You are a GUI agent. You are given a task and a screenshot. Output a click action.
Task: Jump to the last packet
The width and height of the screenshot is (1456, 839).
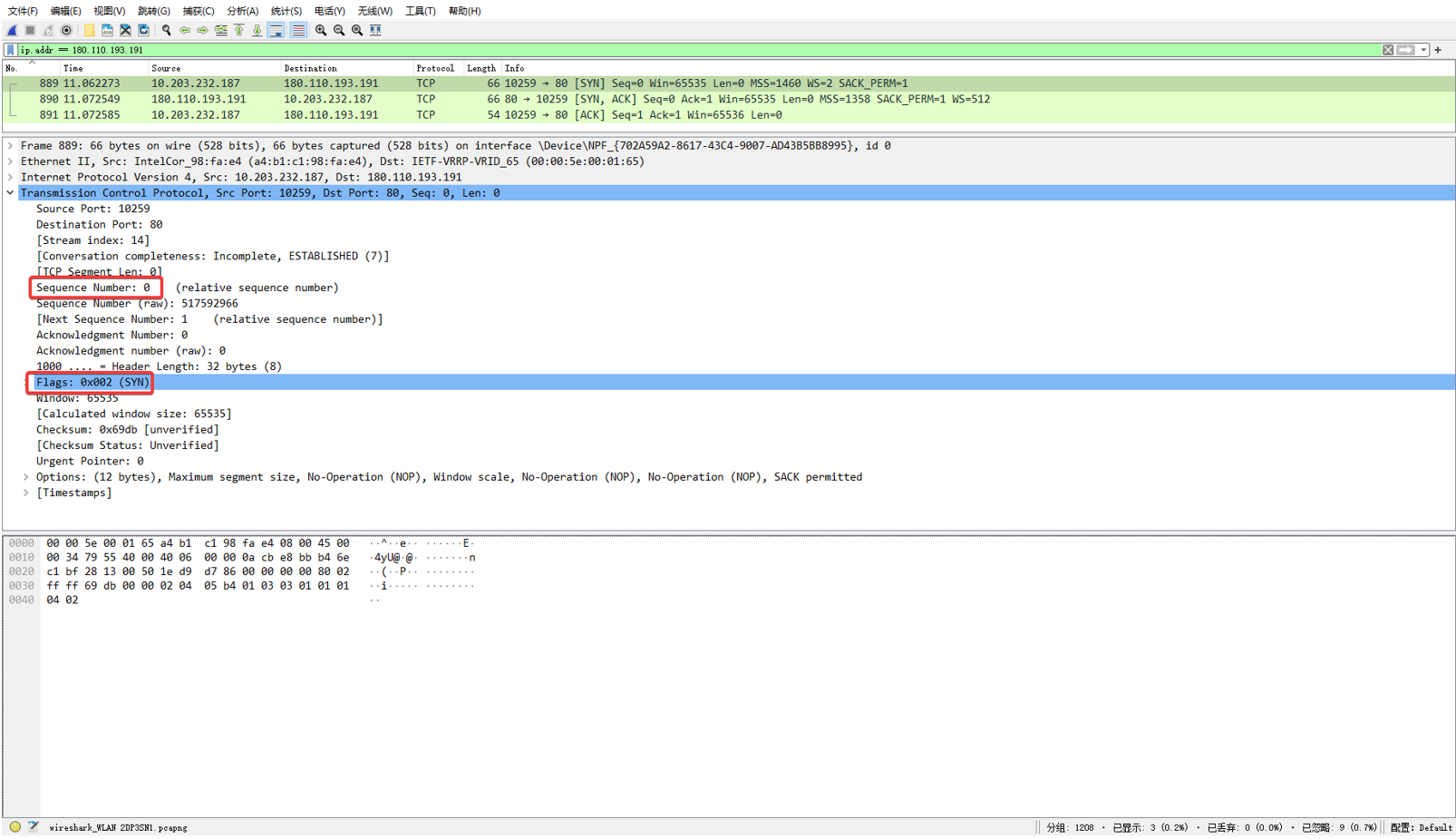(x=257, y=30)
